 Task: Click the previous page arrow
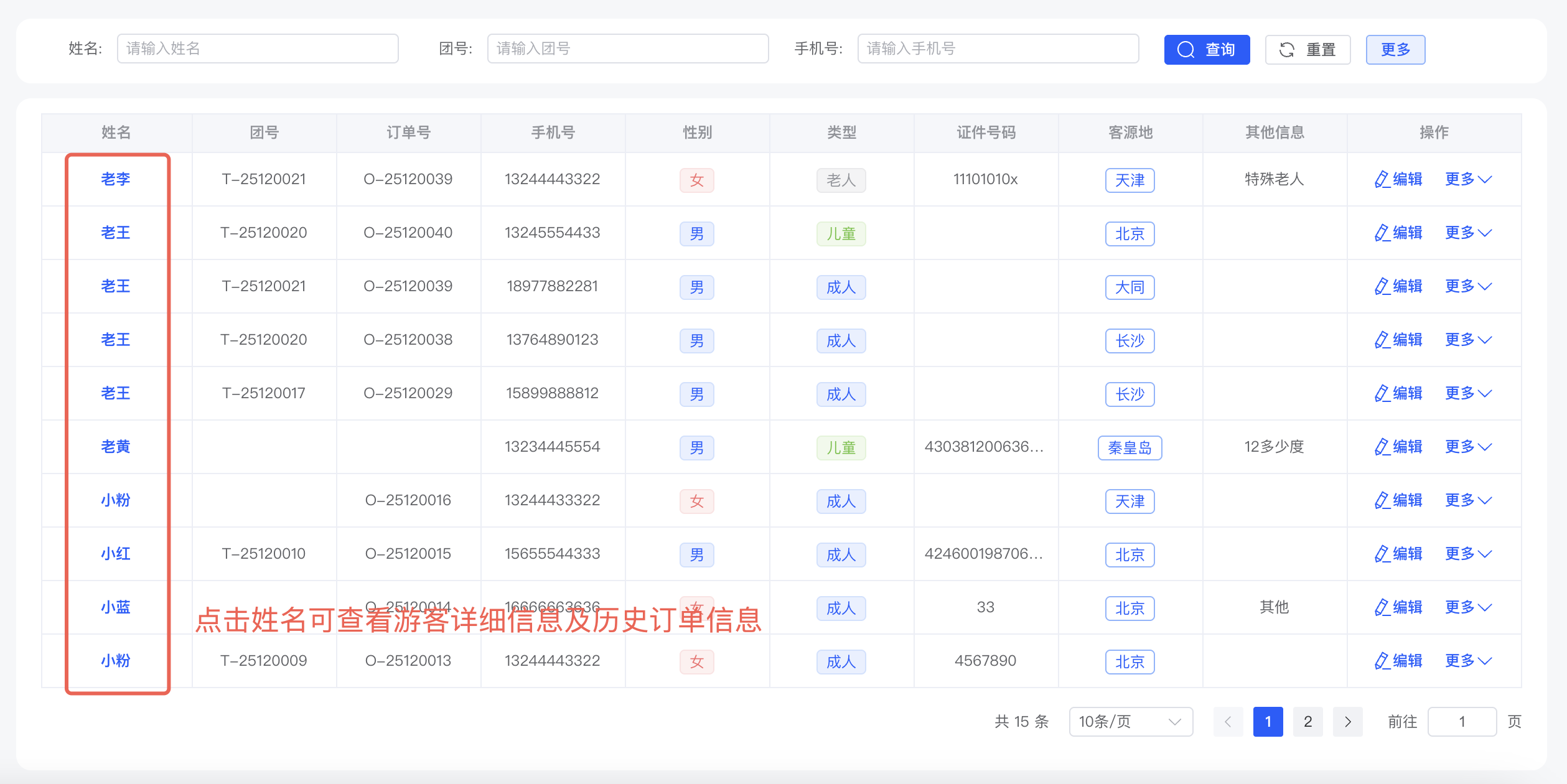(1228, 722)
